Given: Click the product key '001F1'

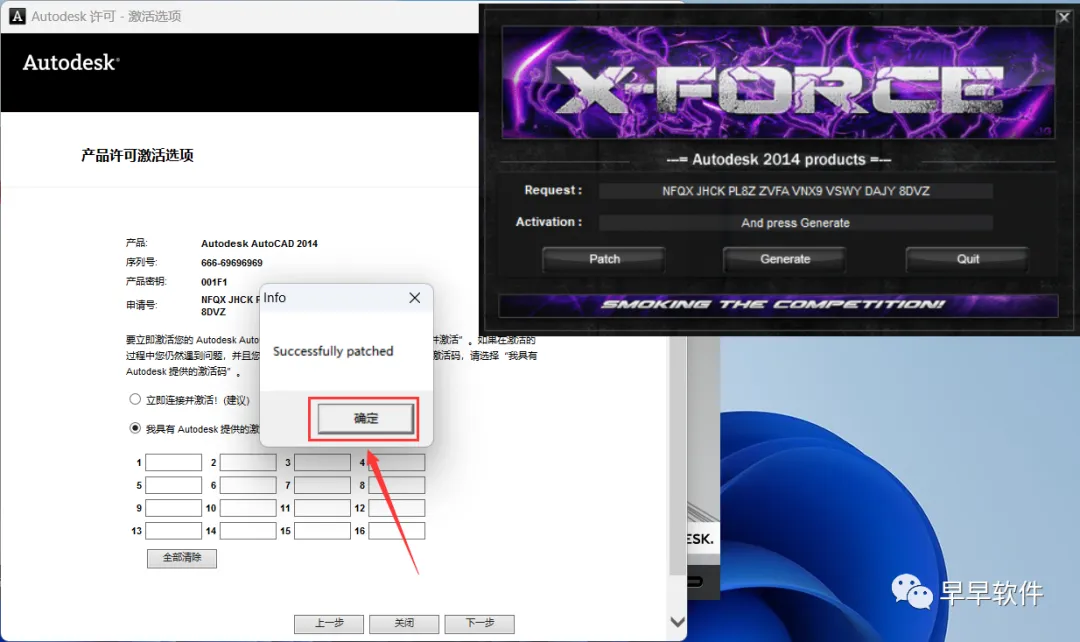Looking at the screenshot, I should [x=214, y=282].
